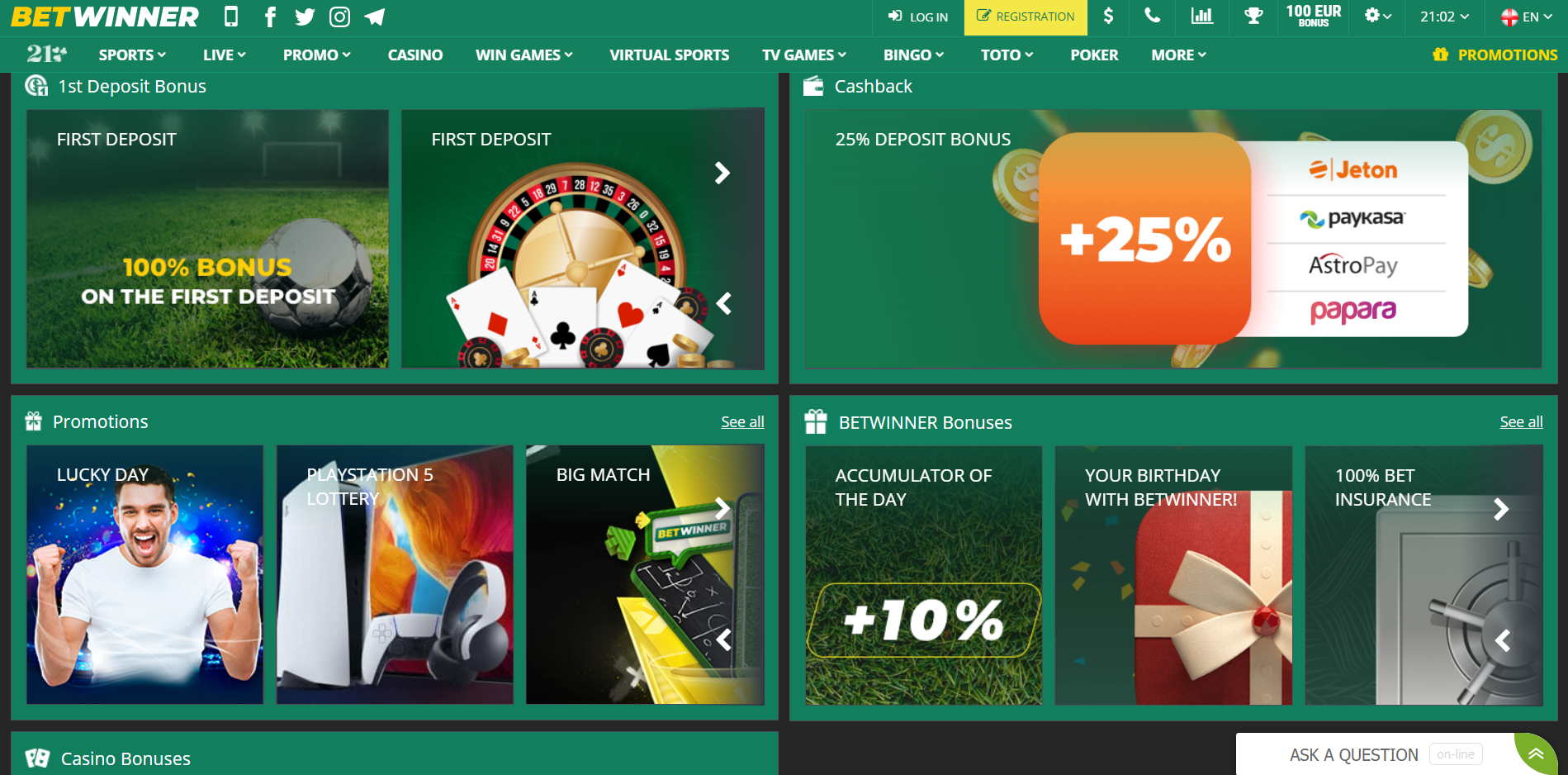Viewport: 1568px width, 775px height.
Task: Expand the SPORTS menu
Action: point(132,55)
